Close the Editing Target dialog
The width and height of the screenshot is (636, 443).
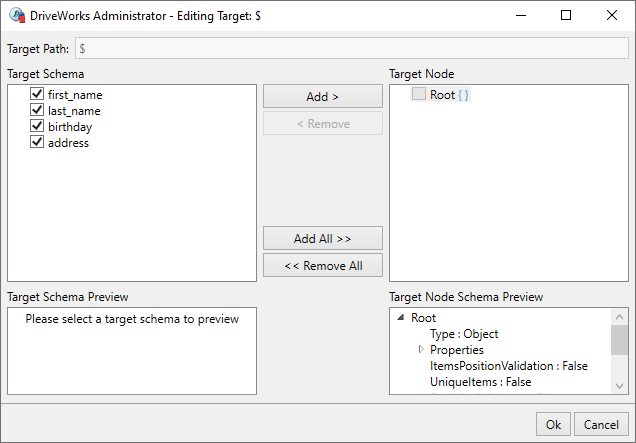coord(612,15)
